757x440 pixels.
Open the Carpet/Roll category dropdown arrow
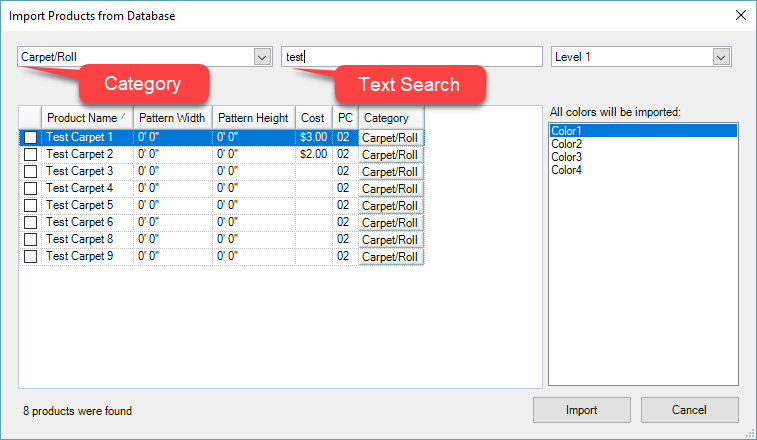pos(262,57)
